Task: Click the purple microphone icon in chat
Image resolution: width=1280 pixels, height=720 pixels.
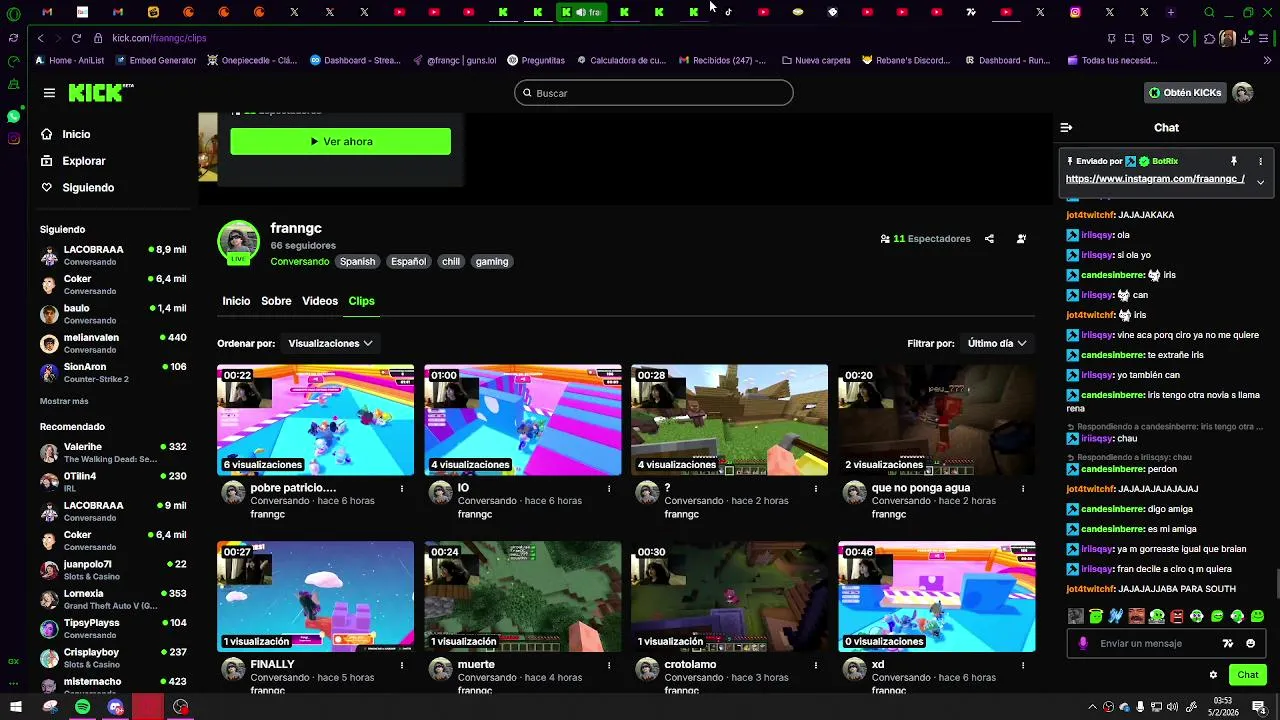Action: (1083, 643)
